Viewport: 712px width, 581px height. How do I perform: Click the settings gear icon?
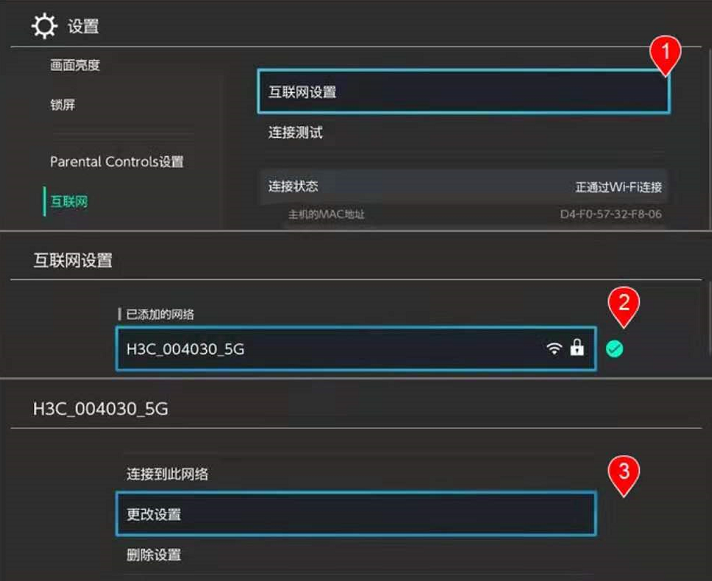coord(47,26)
